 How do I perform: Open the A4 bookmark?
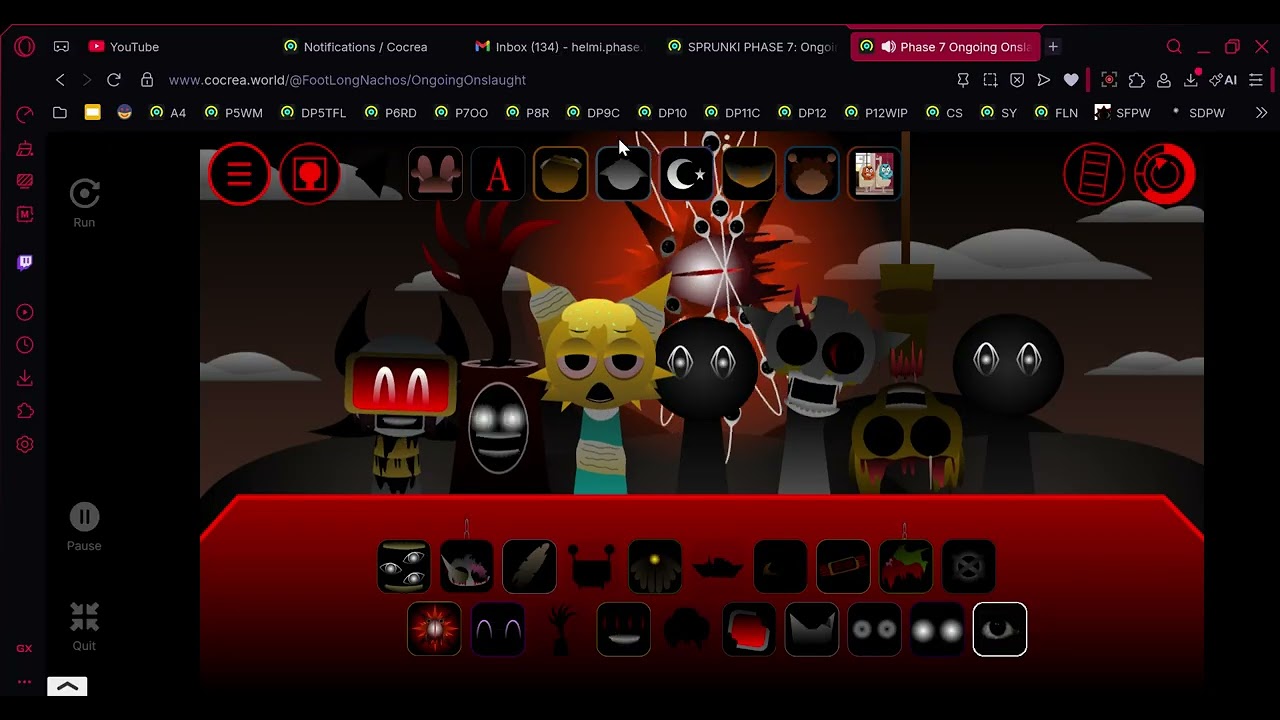[x=167, y=113]
